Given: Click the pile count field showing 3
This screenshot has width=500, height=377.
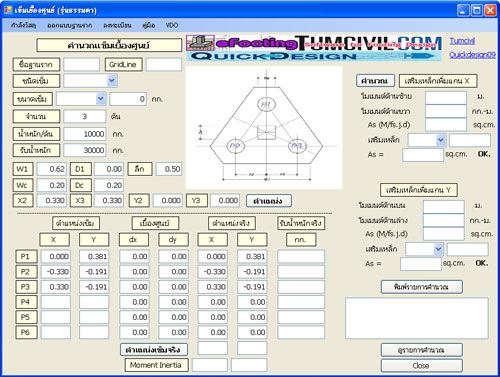Looking at the screenshot, I should (85, 116).
